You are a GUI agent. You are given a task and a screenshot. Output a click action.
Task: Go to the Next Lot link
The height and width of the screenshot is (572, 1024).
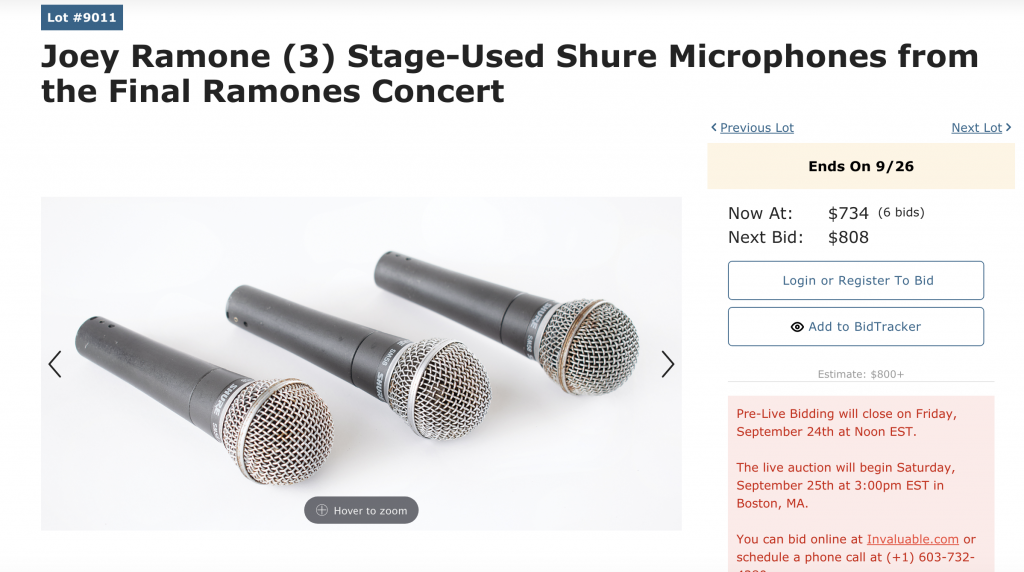(x=976, y=128)
